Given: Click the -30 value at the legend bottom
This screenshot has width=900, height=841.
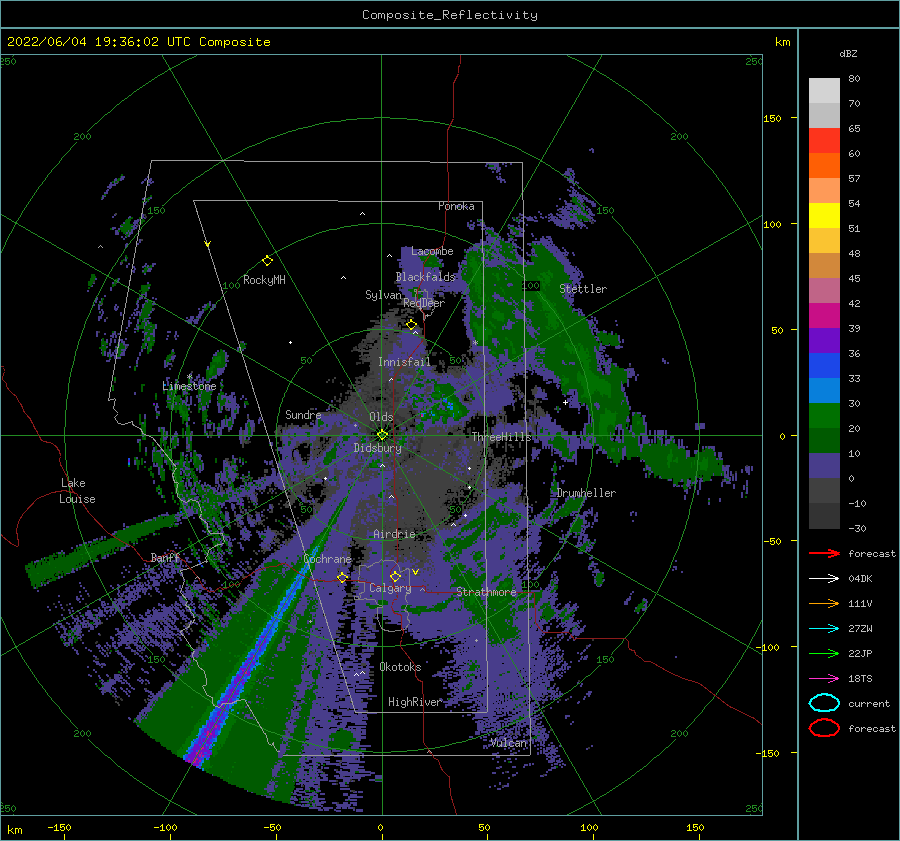Looking at the screenshot, I should click(857, 528).
